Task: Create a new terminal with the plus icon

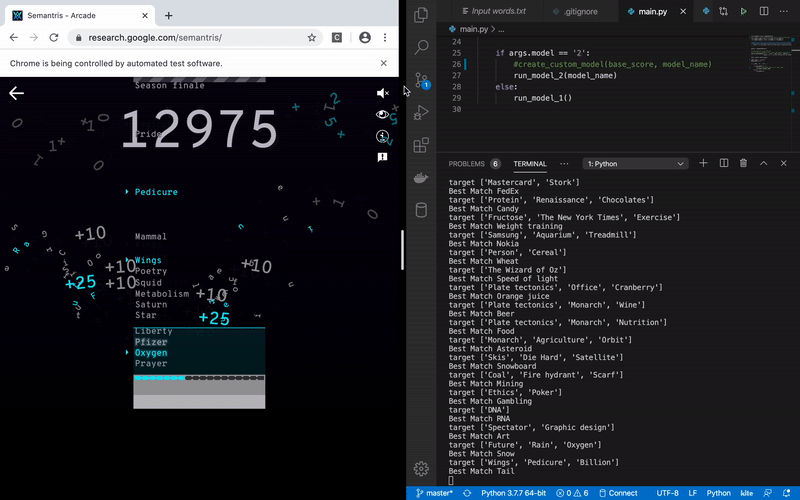Action: (703, 163)
